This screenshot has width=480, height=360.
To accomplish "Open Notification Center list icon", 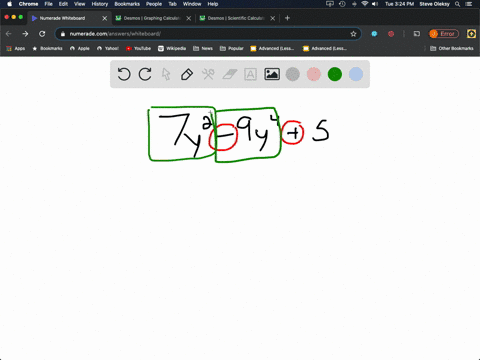I will (x=469, y=4).
